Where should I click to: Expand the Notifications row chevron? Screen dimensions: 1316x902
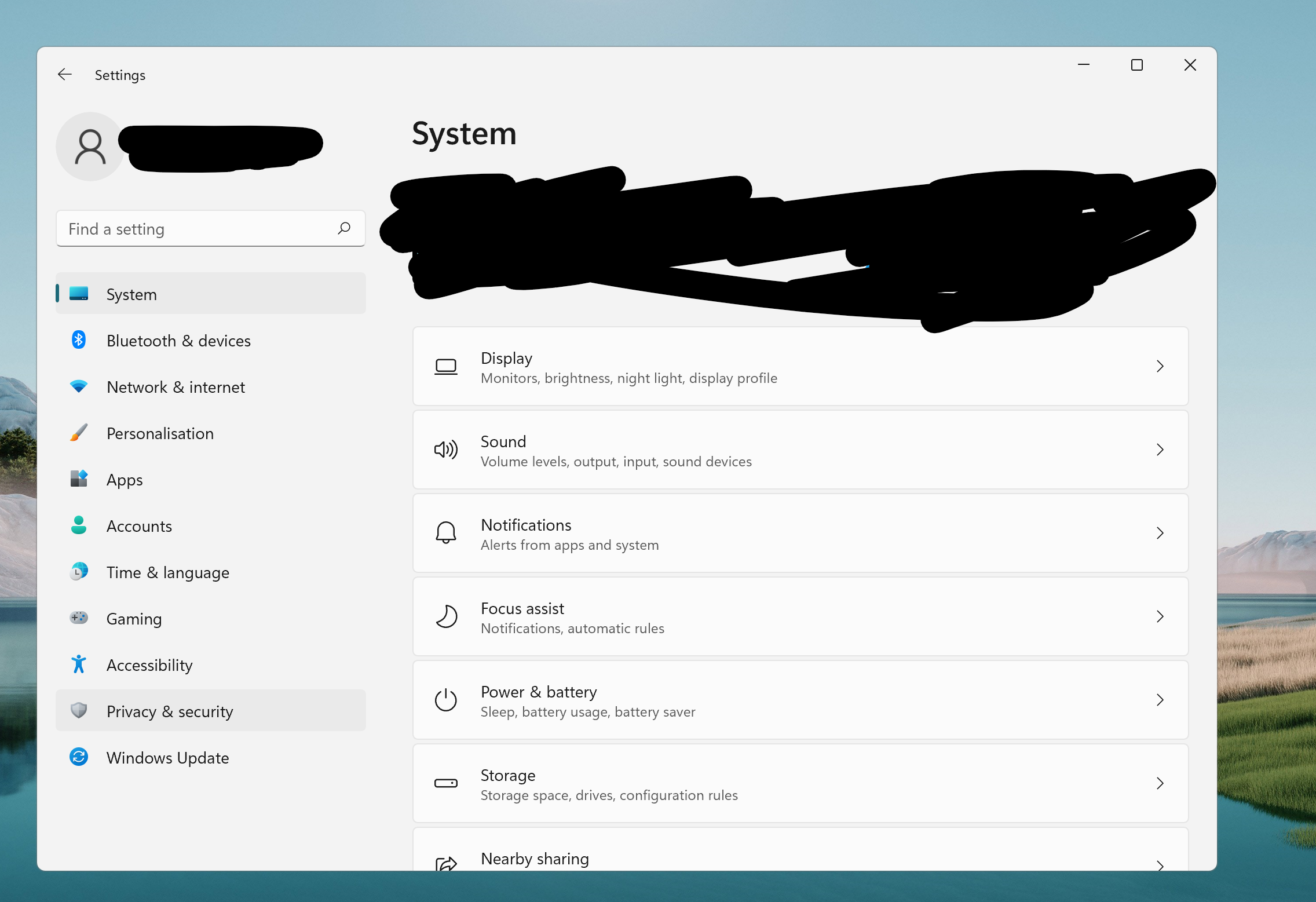[x=1160, y=533]
